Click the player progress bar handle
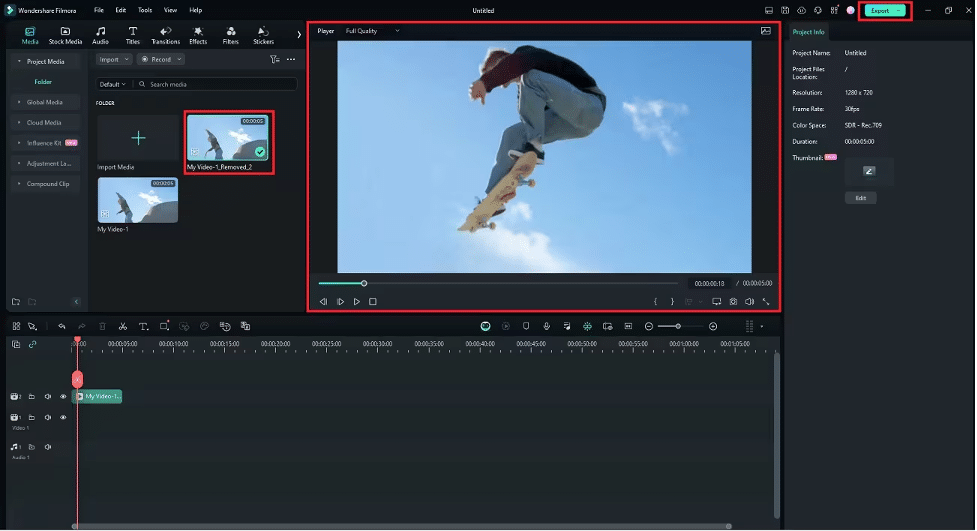 364,284
